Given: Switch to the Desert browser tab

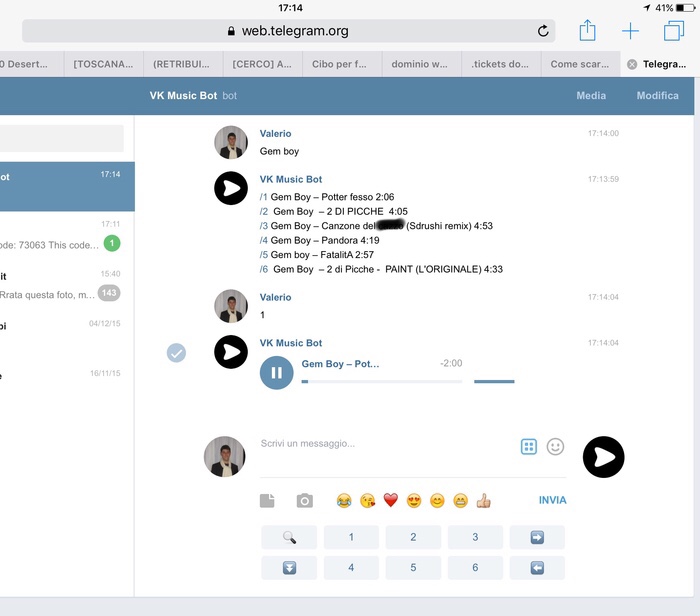Looking at the screenshot, I should [31, 64].
